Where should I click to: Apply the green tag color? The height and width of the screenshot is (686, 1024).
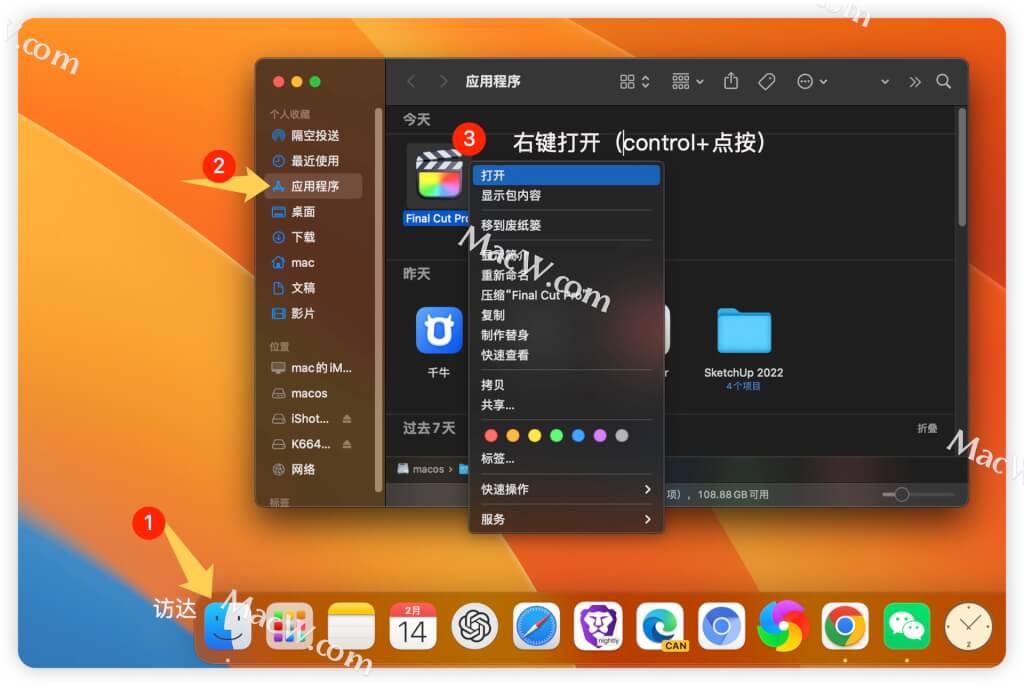coord(556,436)
